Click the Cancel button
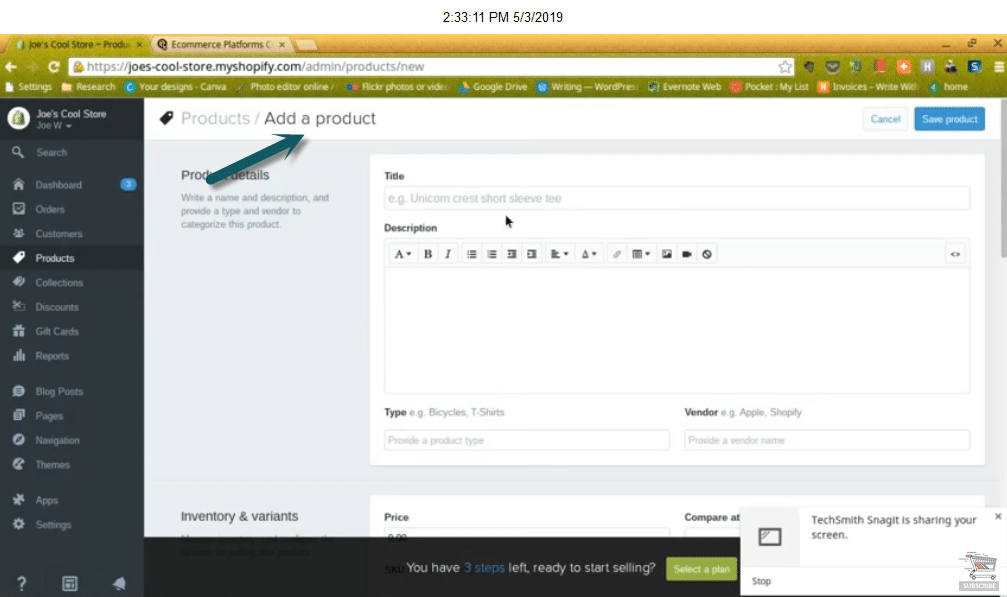This screenshot has width=1007, height=597. click(x=885, y=119)
